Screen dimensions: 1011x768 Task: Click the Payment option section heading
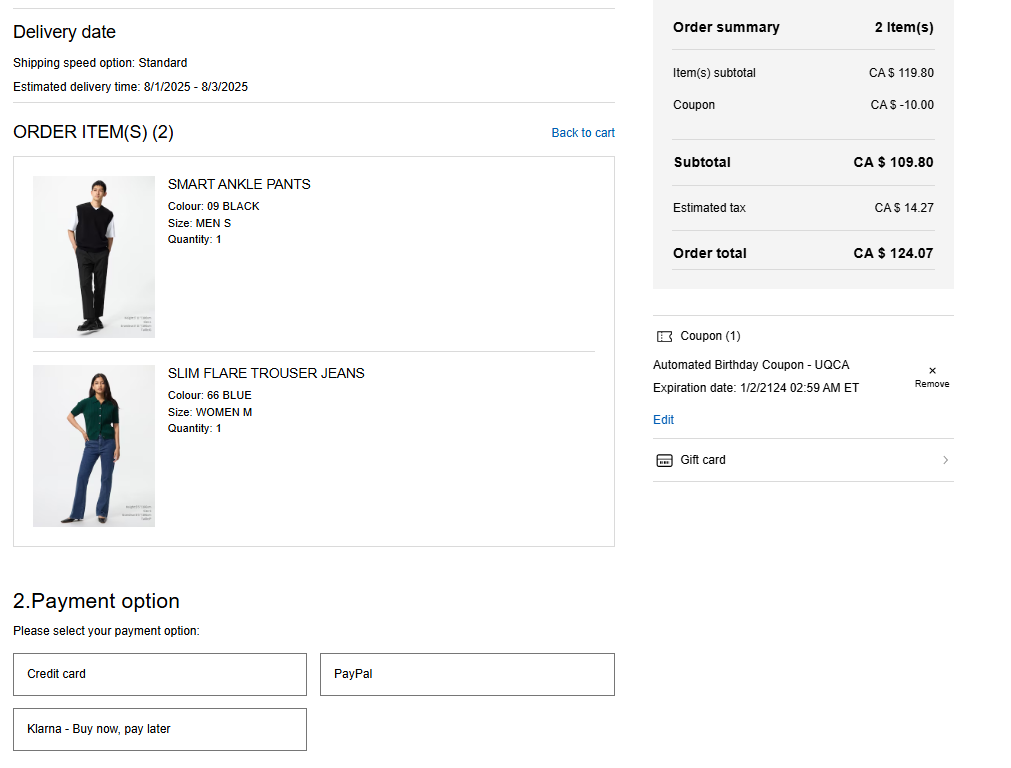pos(96,601)
